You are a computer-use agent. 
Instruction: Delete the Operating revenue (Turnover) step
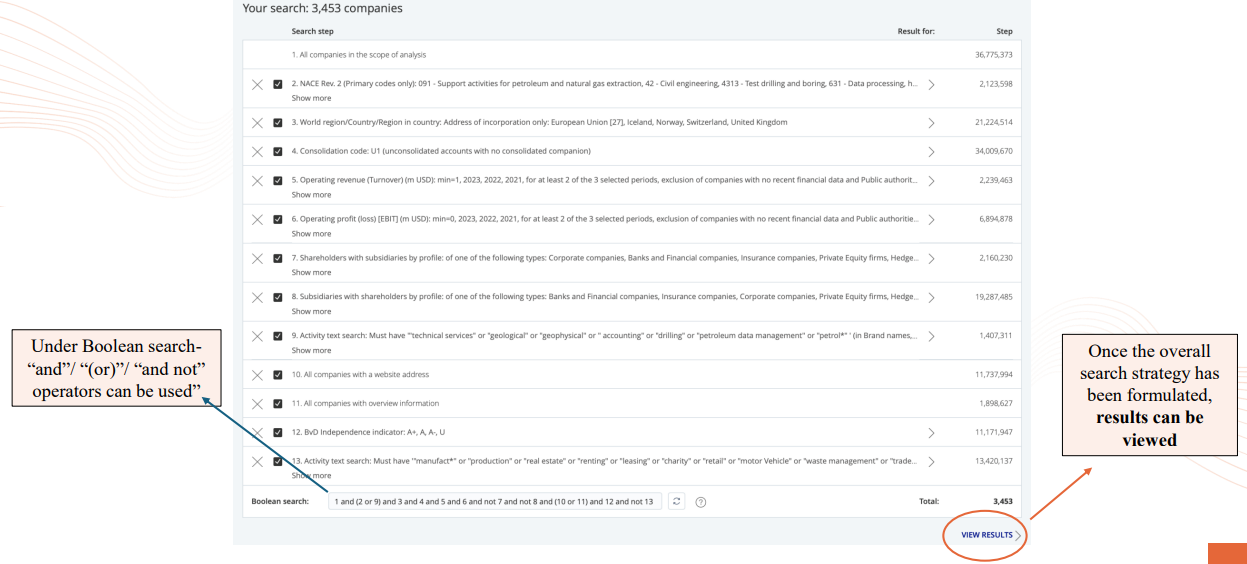click(257, 181)
